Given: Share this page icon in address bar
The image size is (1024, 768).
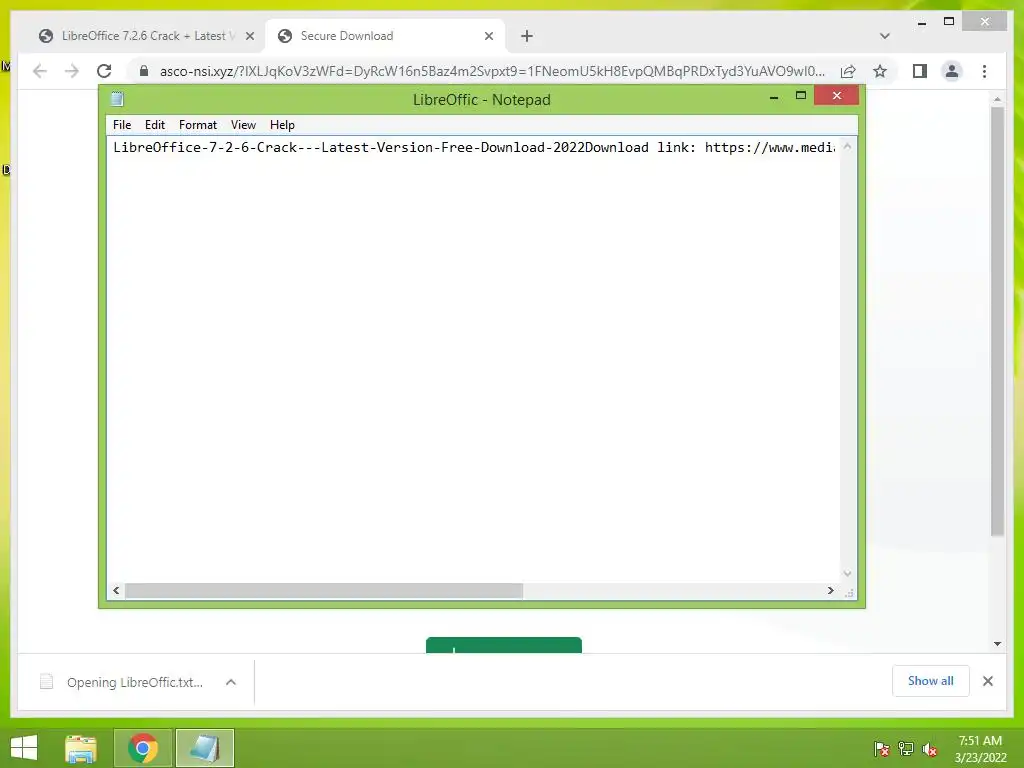Looking at the screenshot, I should pyautogui.click(x=848, y=71).
